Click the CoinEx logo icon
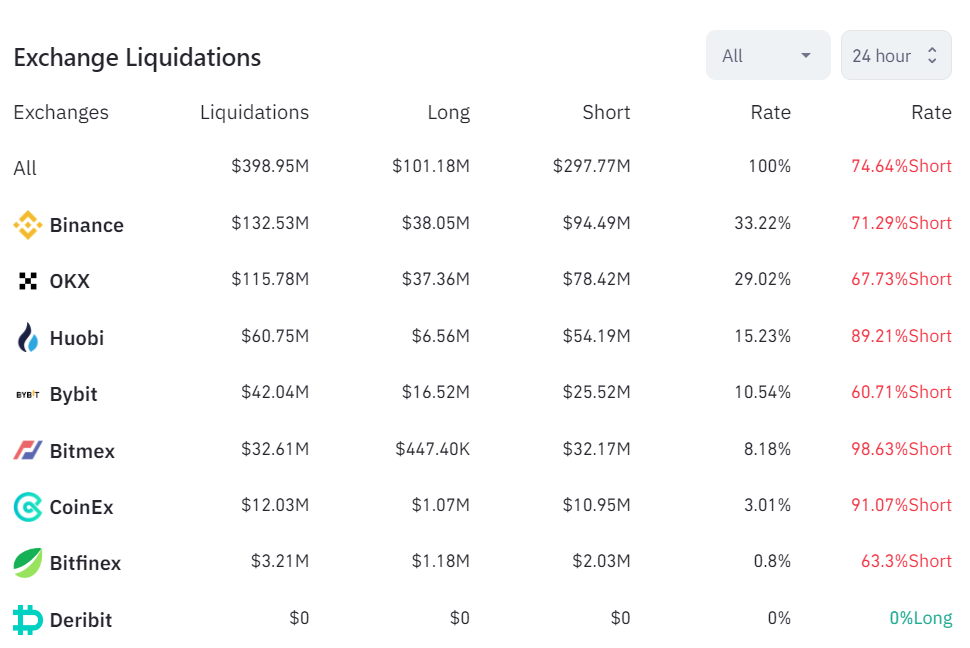 27,507
